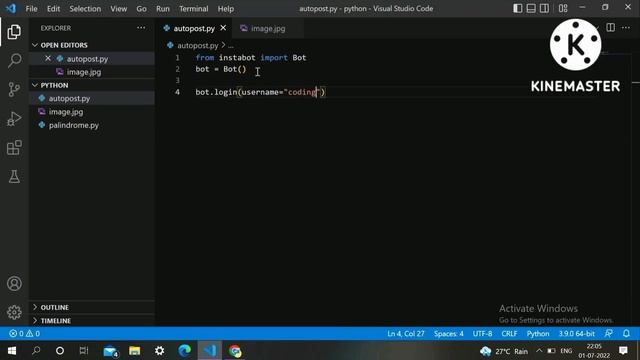Open the Terminal menu
640x360 pixels.
pyautogui.click(x=193, y=9)
